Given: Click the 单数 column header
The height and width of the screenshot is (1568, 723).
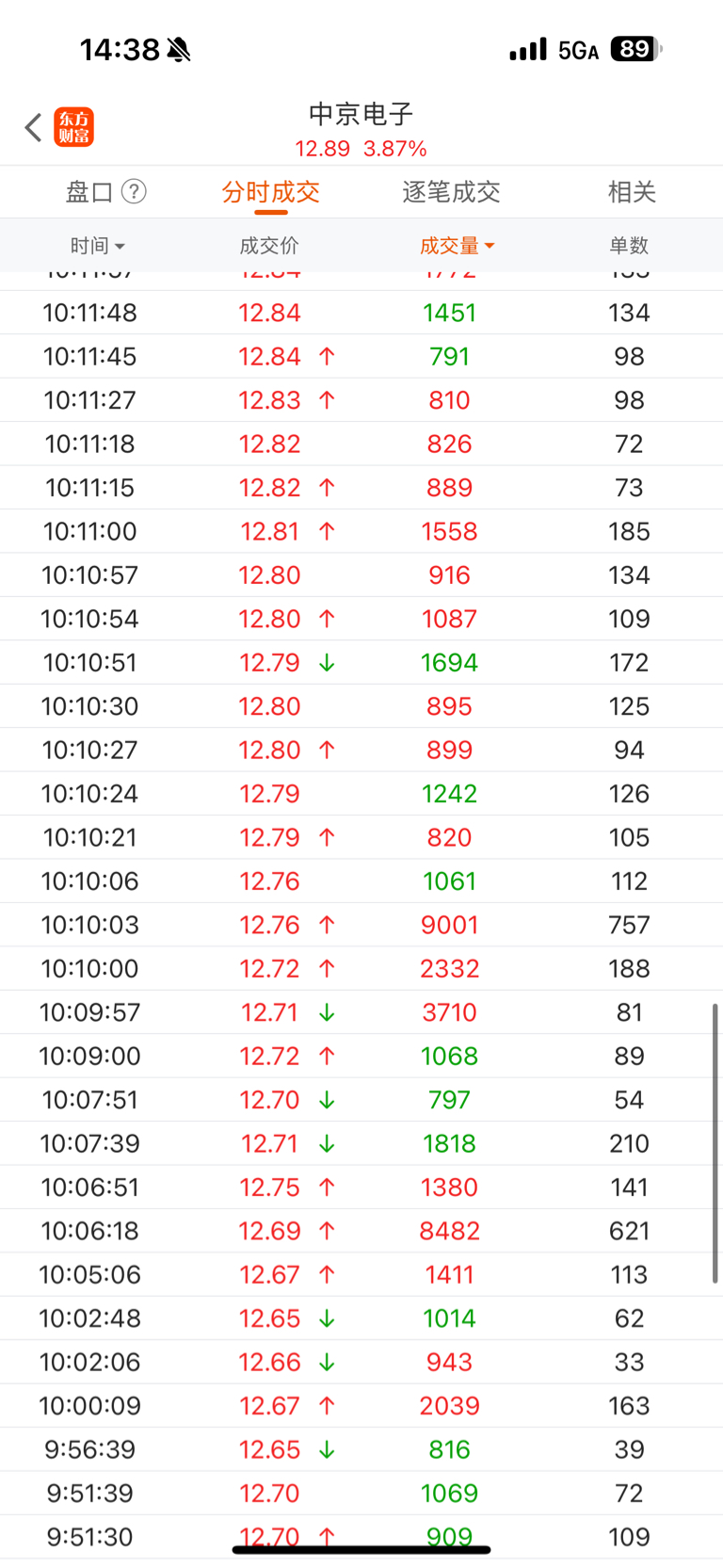Looking at the screenshot, I should click(629, 246).
